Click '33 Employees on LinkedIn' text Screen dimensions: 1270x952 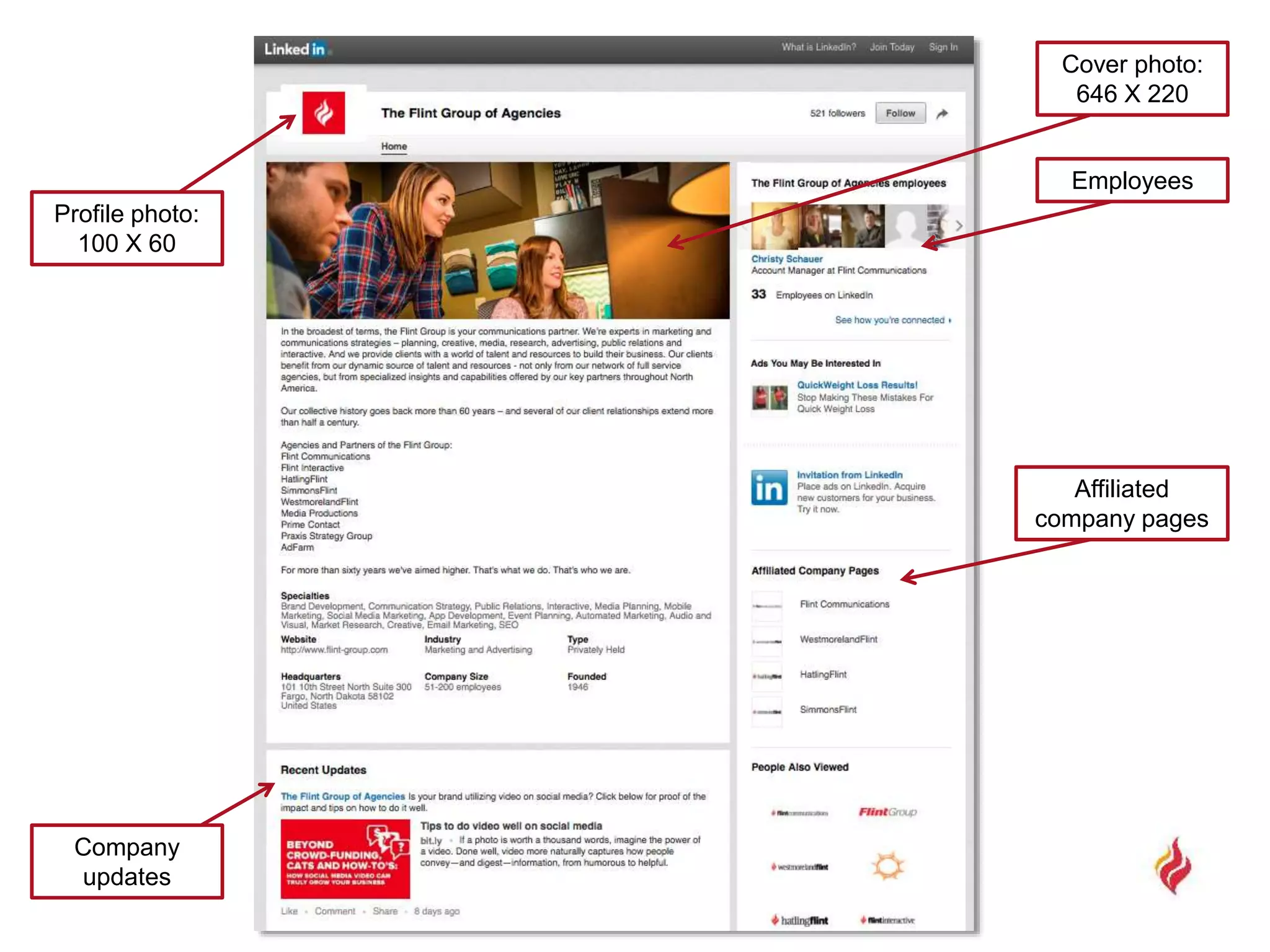click(812, 294)
